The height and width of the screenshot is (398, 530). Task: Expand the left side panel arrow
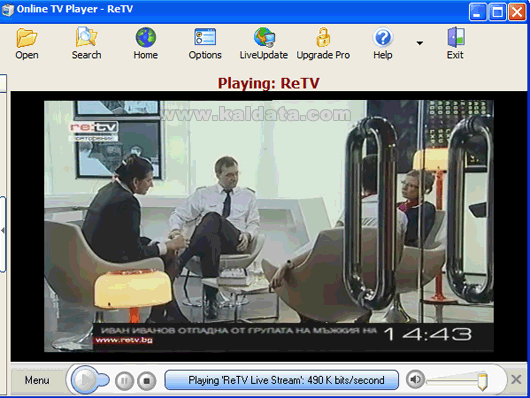click(3, 231)
